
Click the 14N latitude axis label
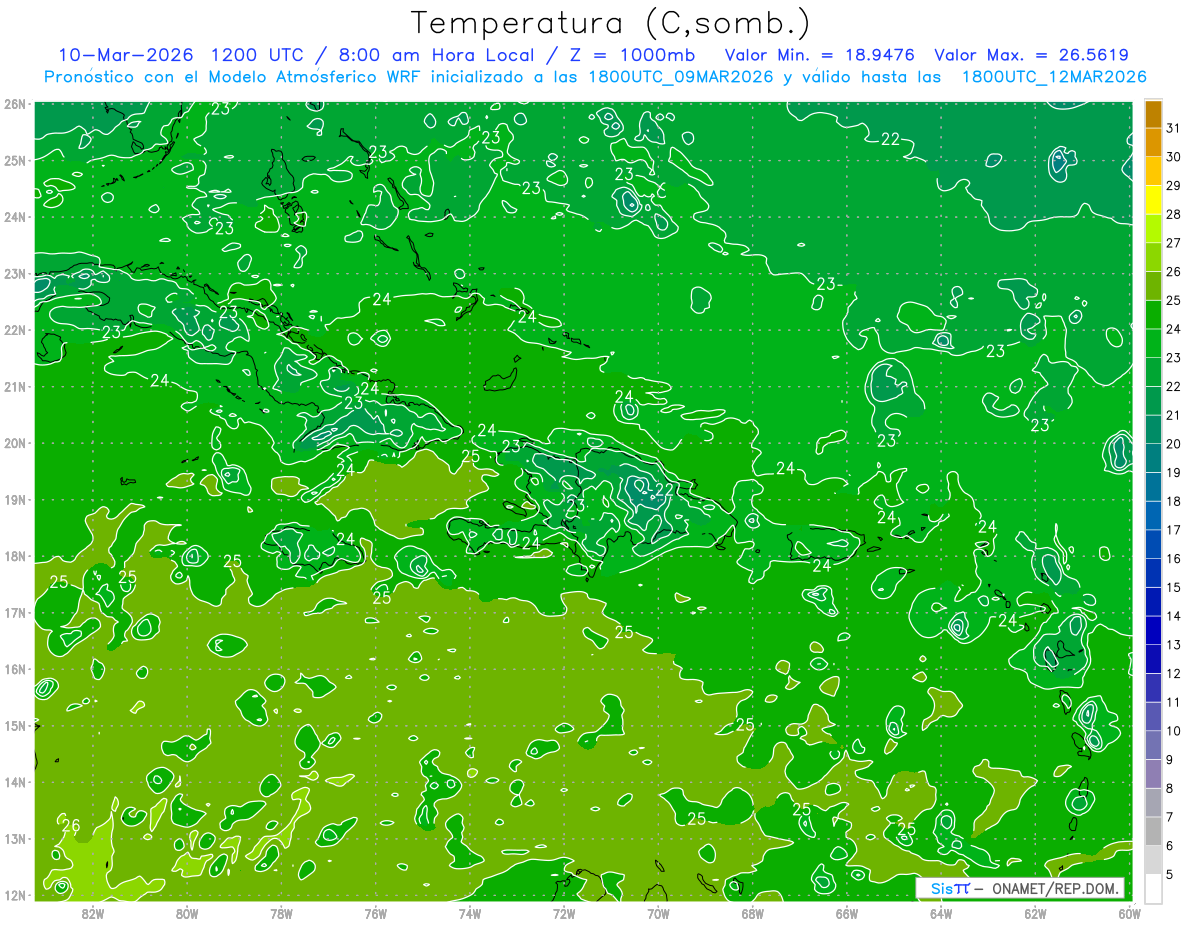point(14,782)
